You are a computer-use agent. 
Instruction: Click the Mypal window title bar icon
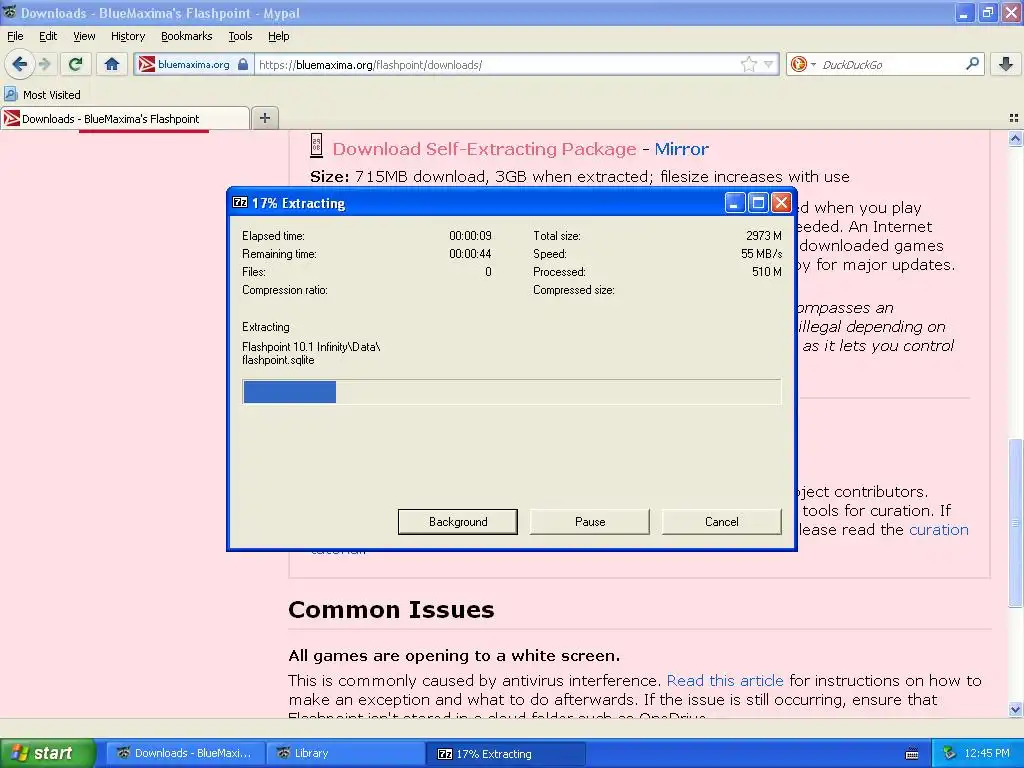click(x=9, y=12)
